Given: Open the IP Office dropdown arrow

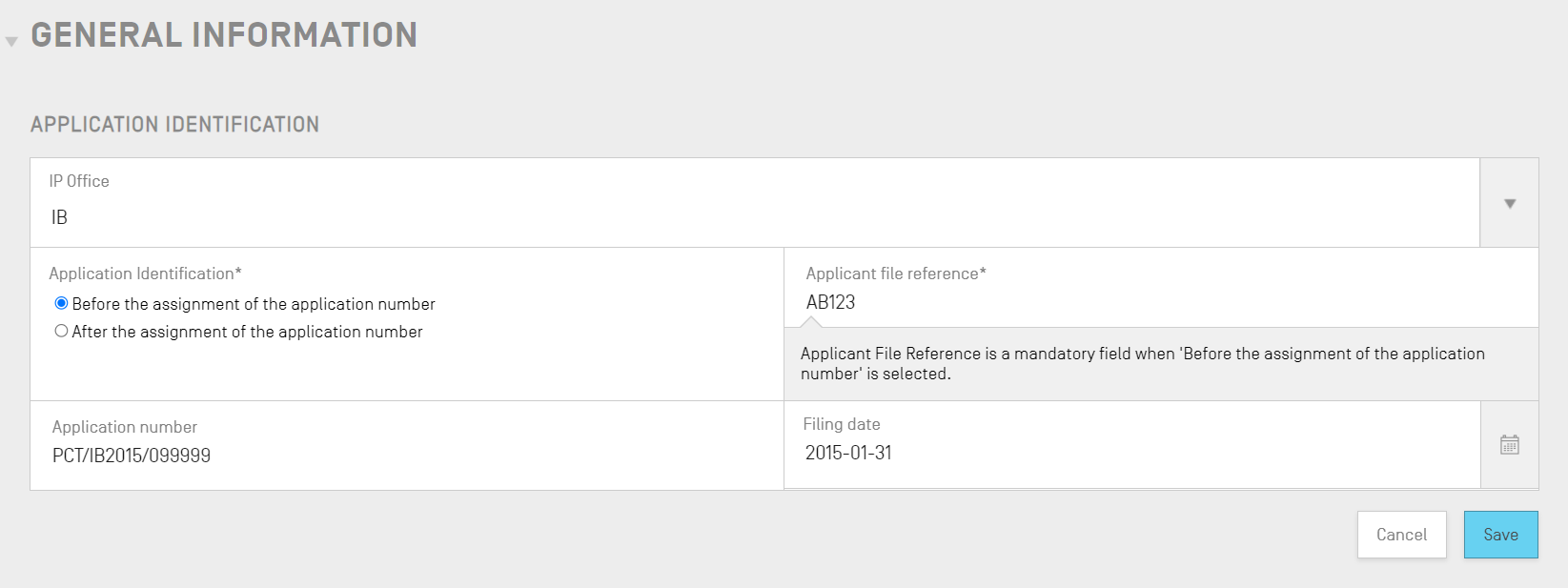Looking at the screenshot, I should point(1509,203).
